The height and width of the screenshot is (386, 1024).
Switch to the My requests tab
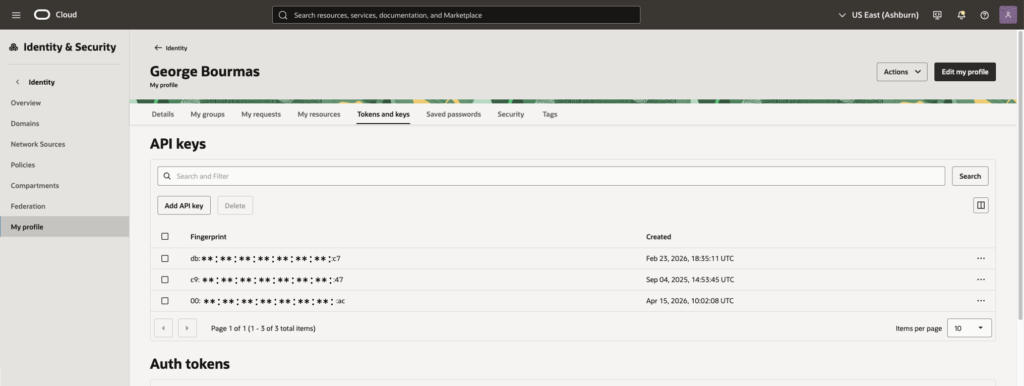coord(261,114)
